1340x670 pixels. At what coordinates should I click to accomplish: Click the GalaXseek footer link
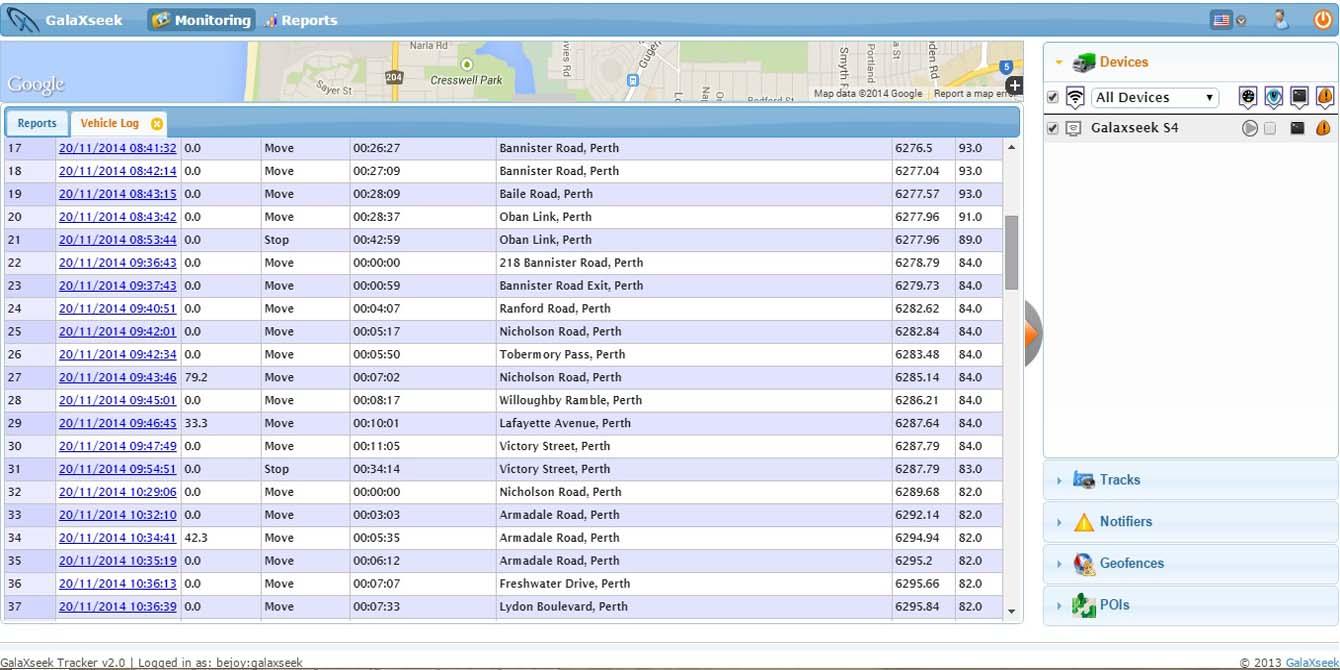1312,663
